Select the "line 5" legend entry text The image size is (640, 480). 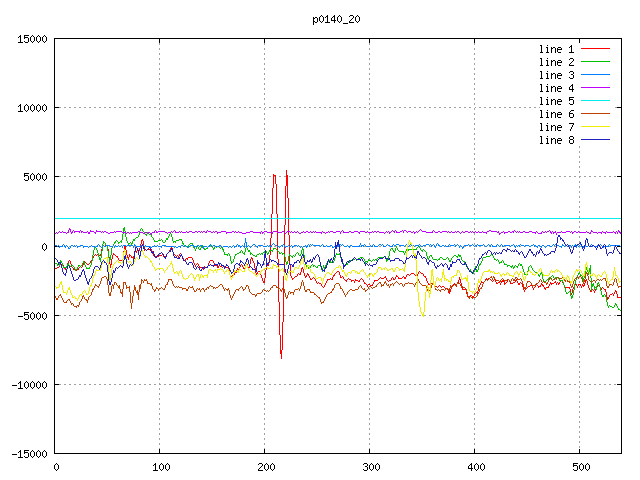[556, 101]
